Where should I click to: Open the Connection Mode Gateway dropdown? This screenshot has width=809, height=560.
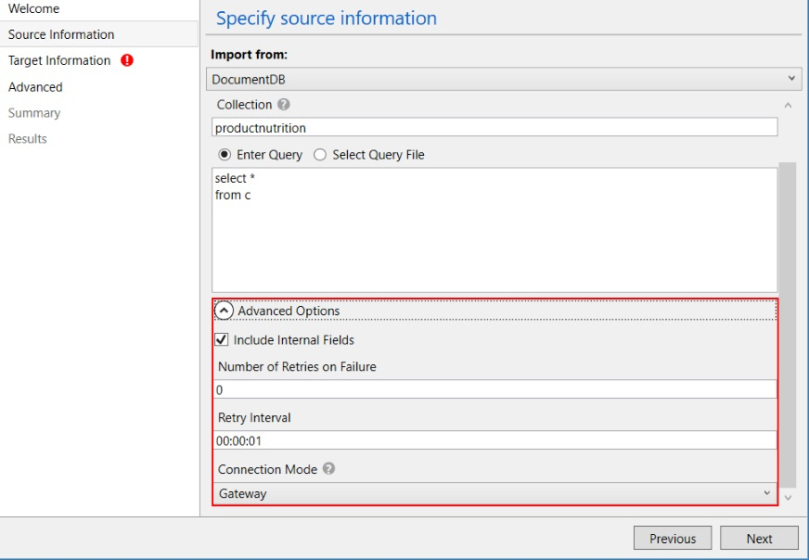click(495, 494)
